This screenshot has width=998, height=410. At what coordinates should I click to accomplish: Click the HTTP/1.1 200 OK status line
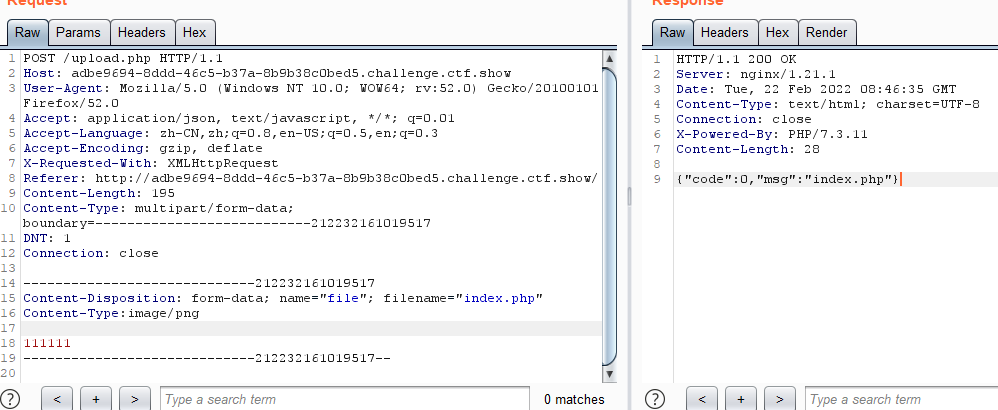[x=736, y=59]
